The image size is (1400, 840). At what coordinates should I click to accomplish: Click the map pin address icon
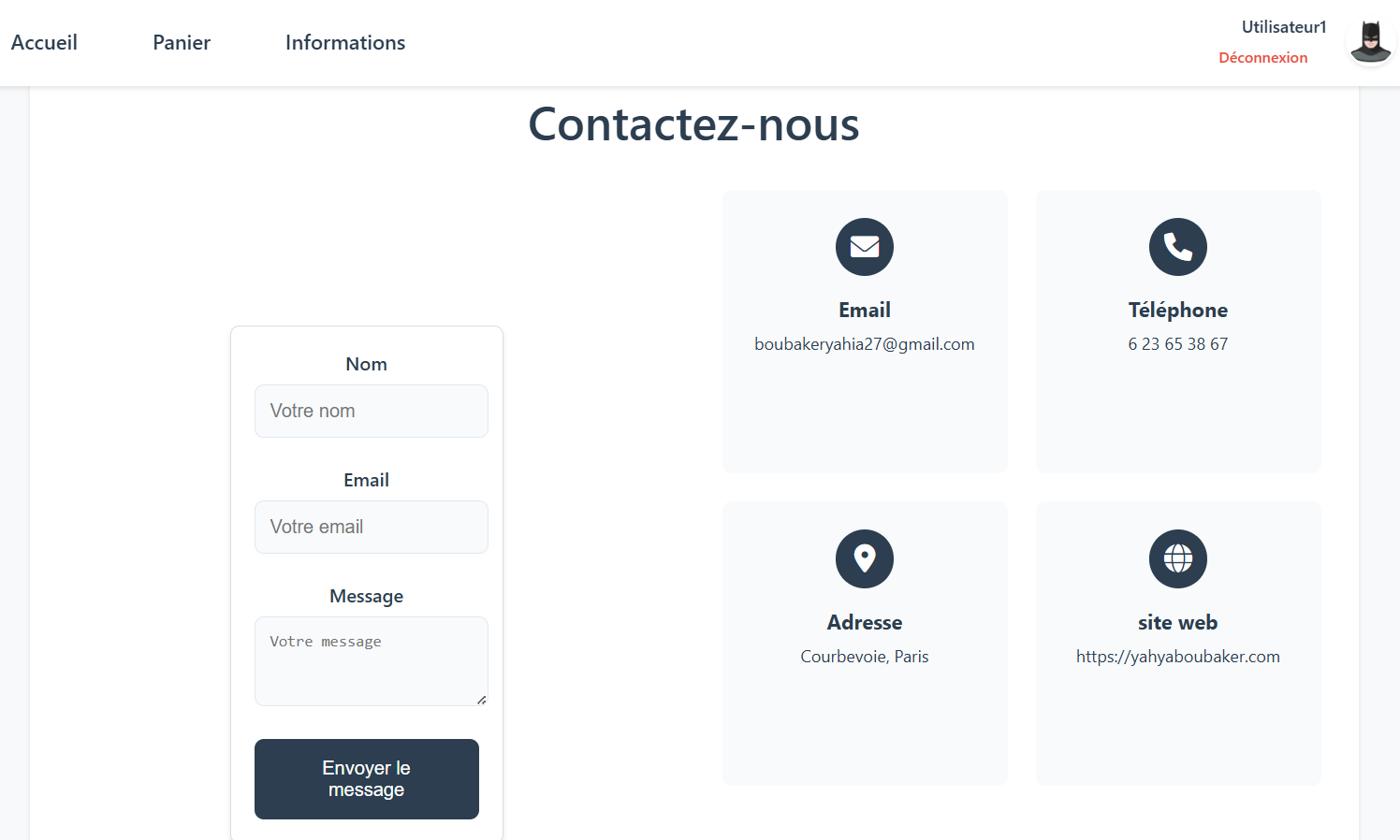click(864, 558)
